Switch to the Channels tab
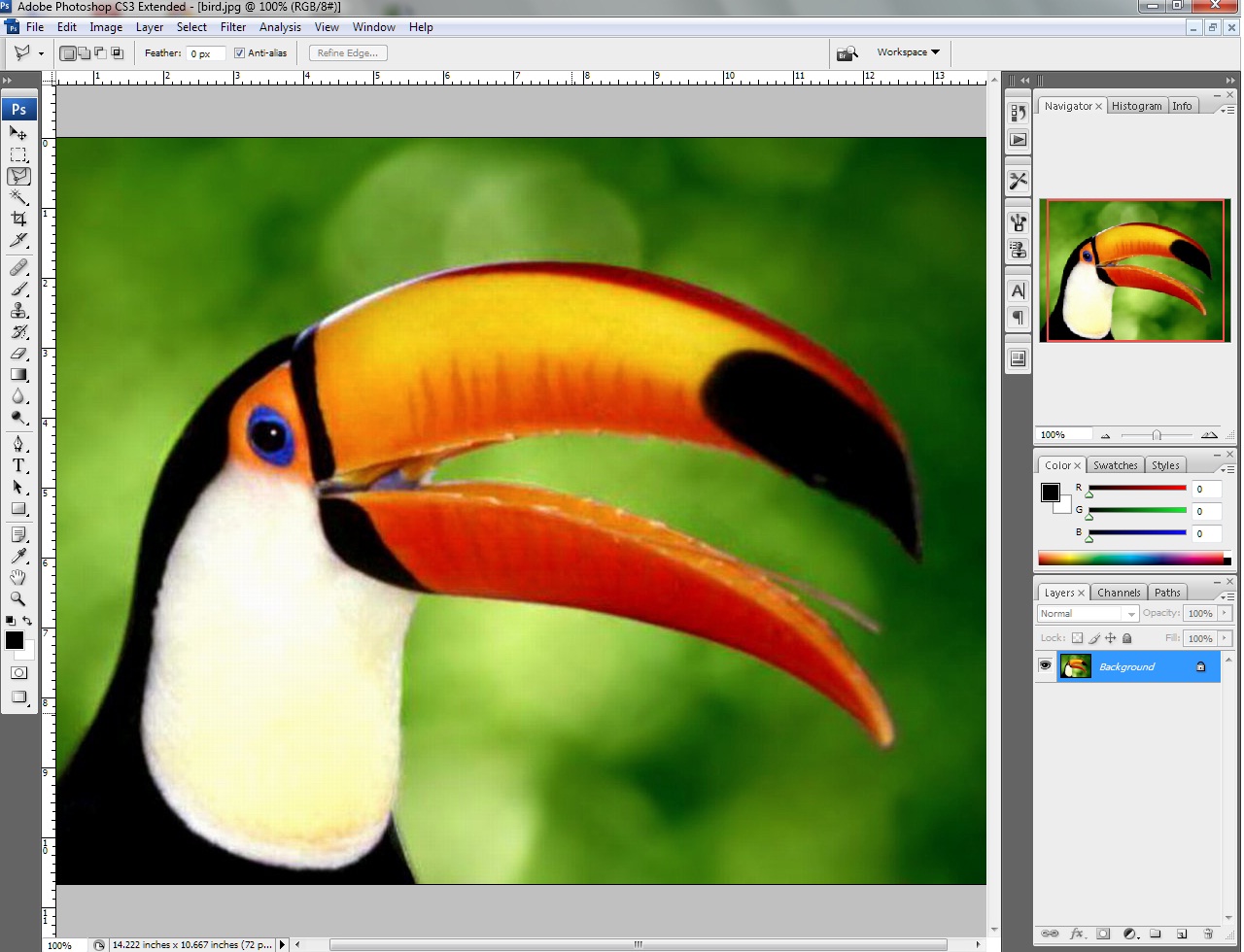This screenshot has height=952, width=1244. 1119,593
